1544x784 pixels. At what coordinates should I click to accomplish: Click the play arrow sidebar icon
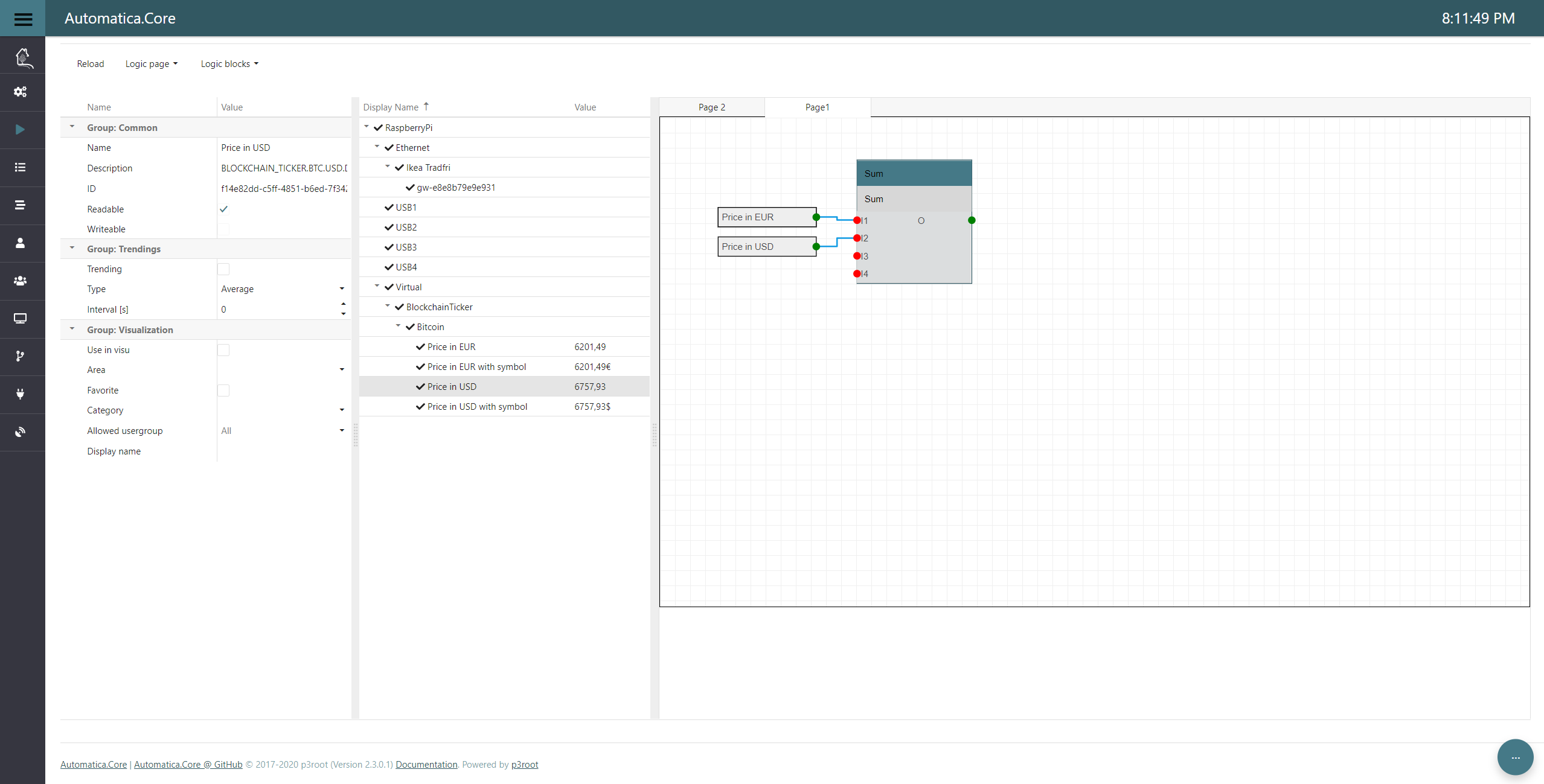(21, 130)
